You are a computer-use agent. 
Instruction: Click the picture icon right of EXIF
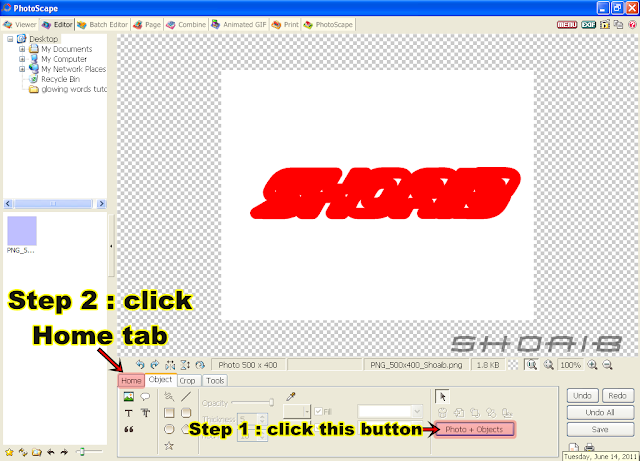(x=604, y=25)
